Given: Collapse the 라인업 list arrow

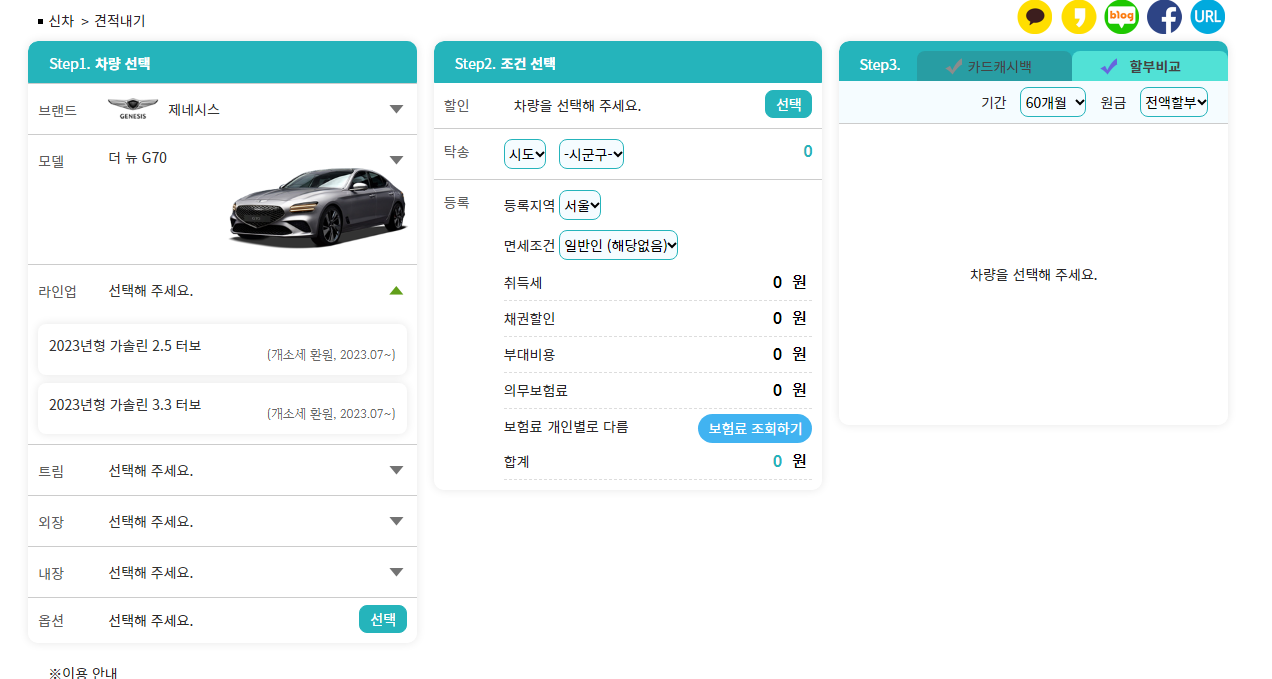Looking at the screenshot, I should coord(396,291).
